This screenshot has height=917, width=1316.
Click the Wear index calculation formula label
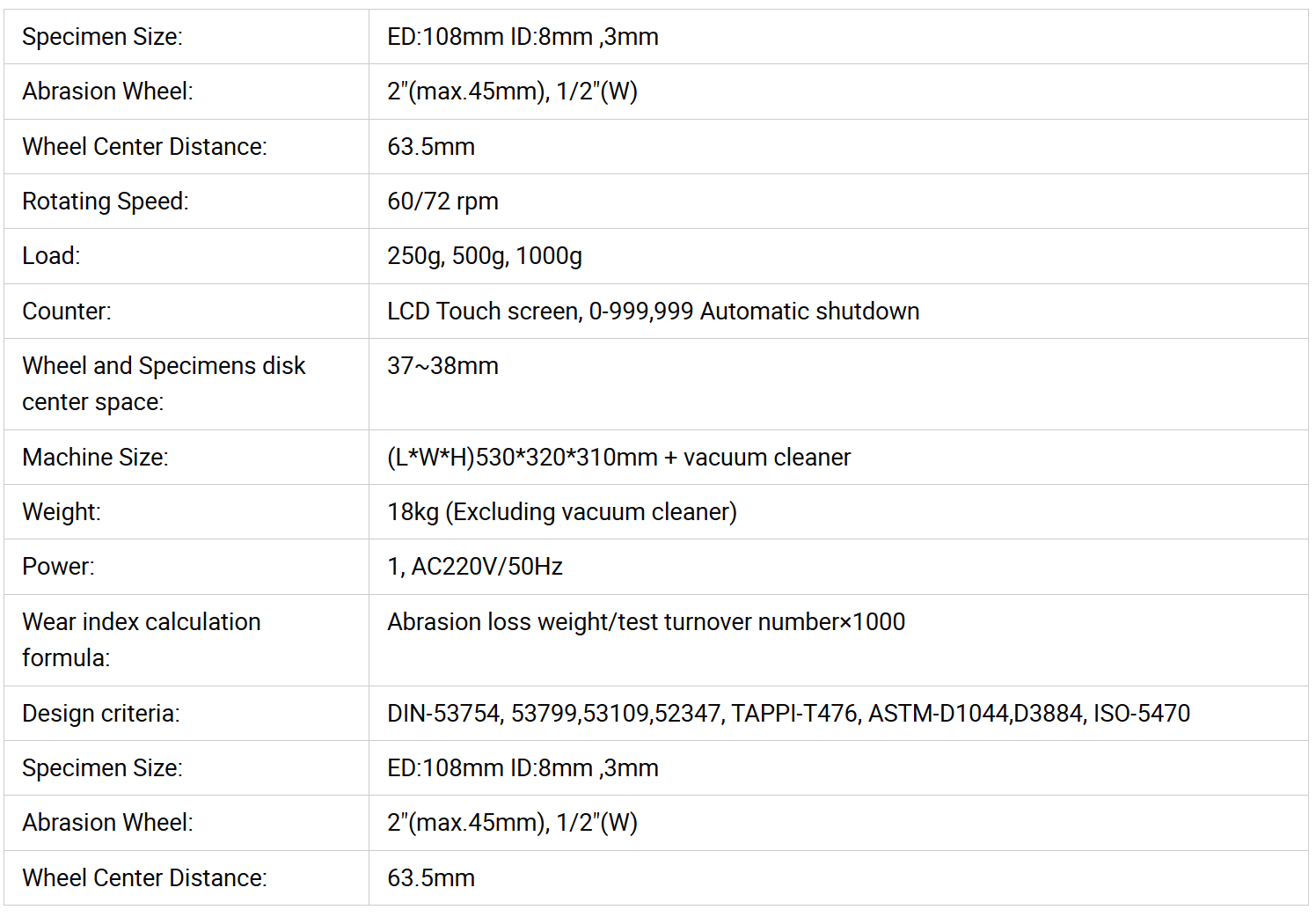pyautogui.click(x=141, y=640)
